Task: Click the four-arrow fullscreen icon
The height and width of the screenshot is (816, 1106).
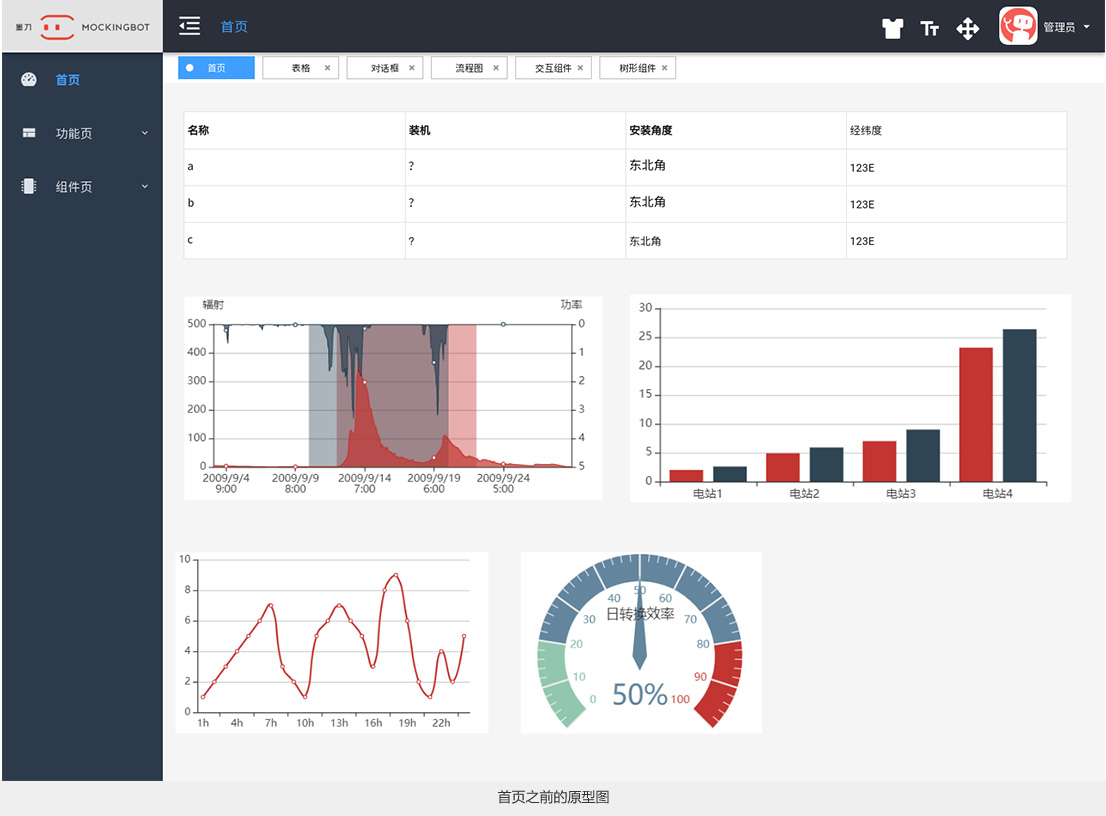Action: coord(967,29)
